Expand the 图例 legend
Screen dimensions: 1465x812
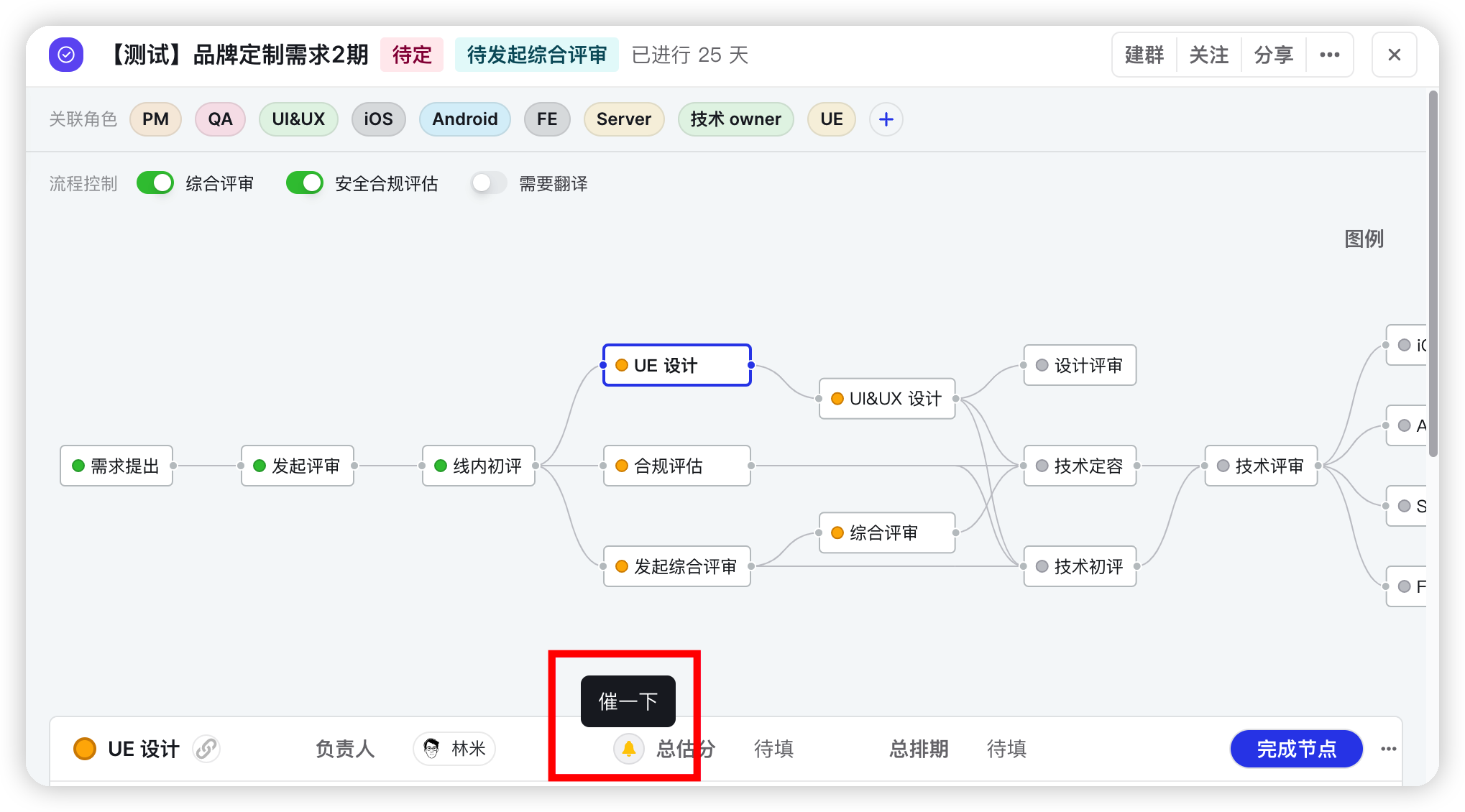coord(1364,239)
